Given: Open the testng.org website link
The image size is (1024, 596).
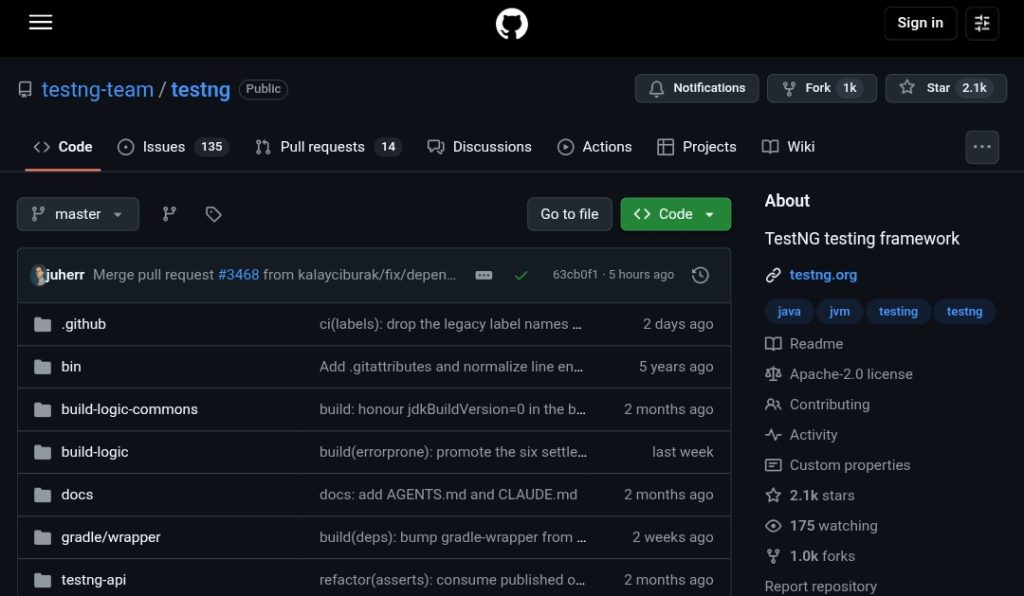Looking at the screenshot, I should tap(823, 275).
